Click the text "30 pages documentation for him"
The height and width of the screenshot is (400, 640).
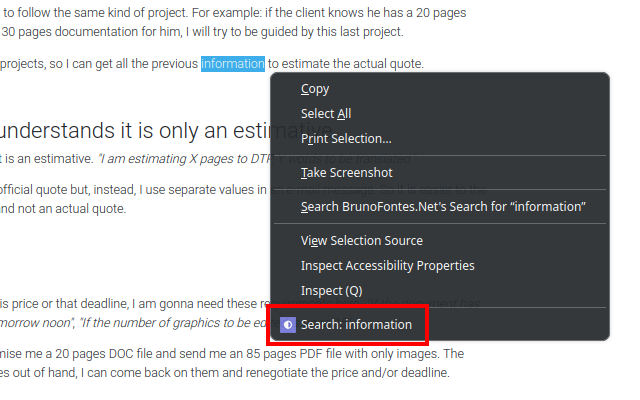click(92, 32)
